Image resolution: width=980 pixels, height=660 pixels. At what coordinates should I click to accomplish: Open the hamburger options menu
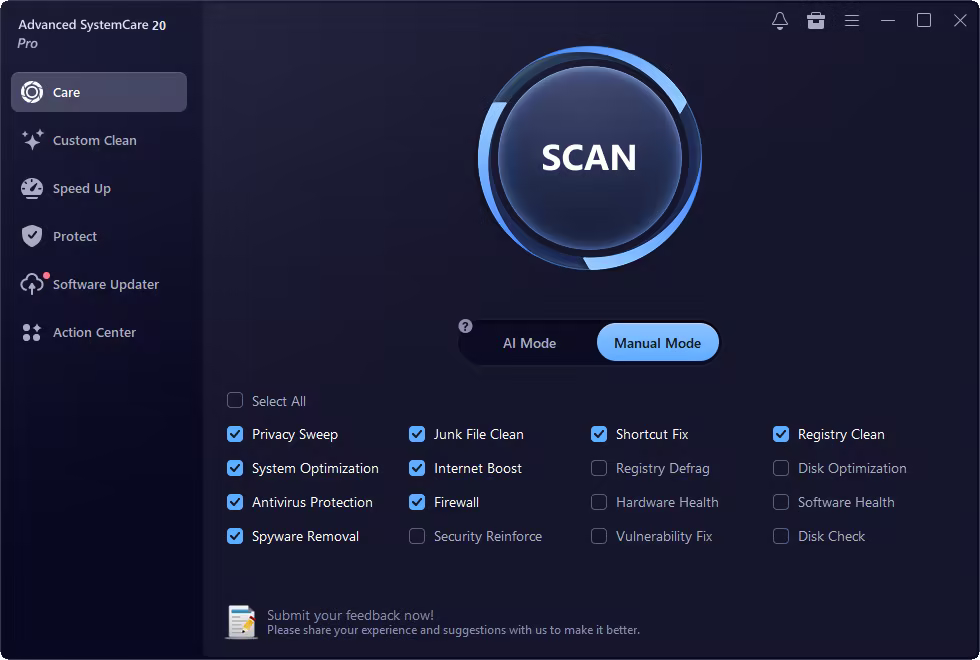[852, 21]
